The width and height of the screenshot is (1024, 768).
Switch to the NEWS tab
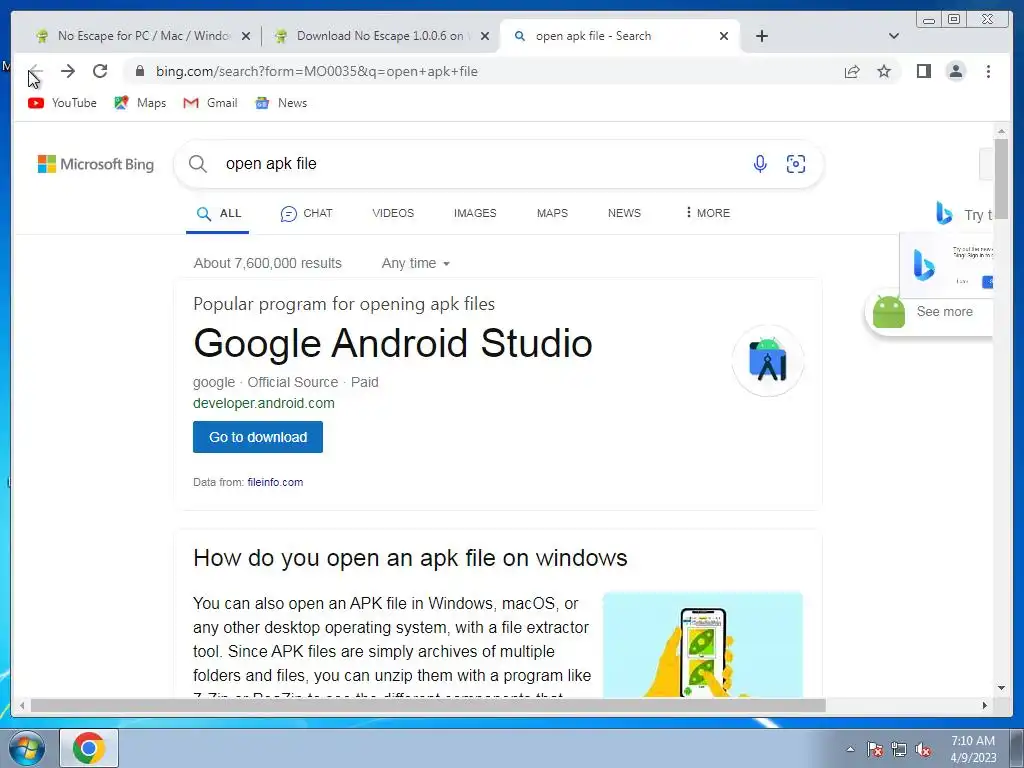tap(624, 214)
